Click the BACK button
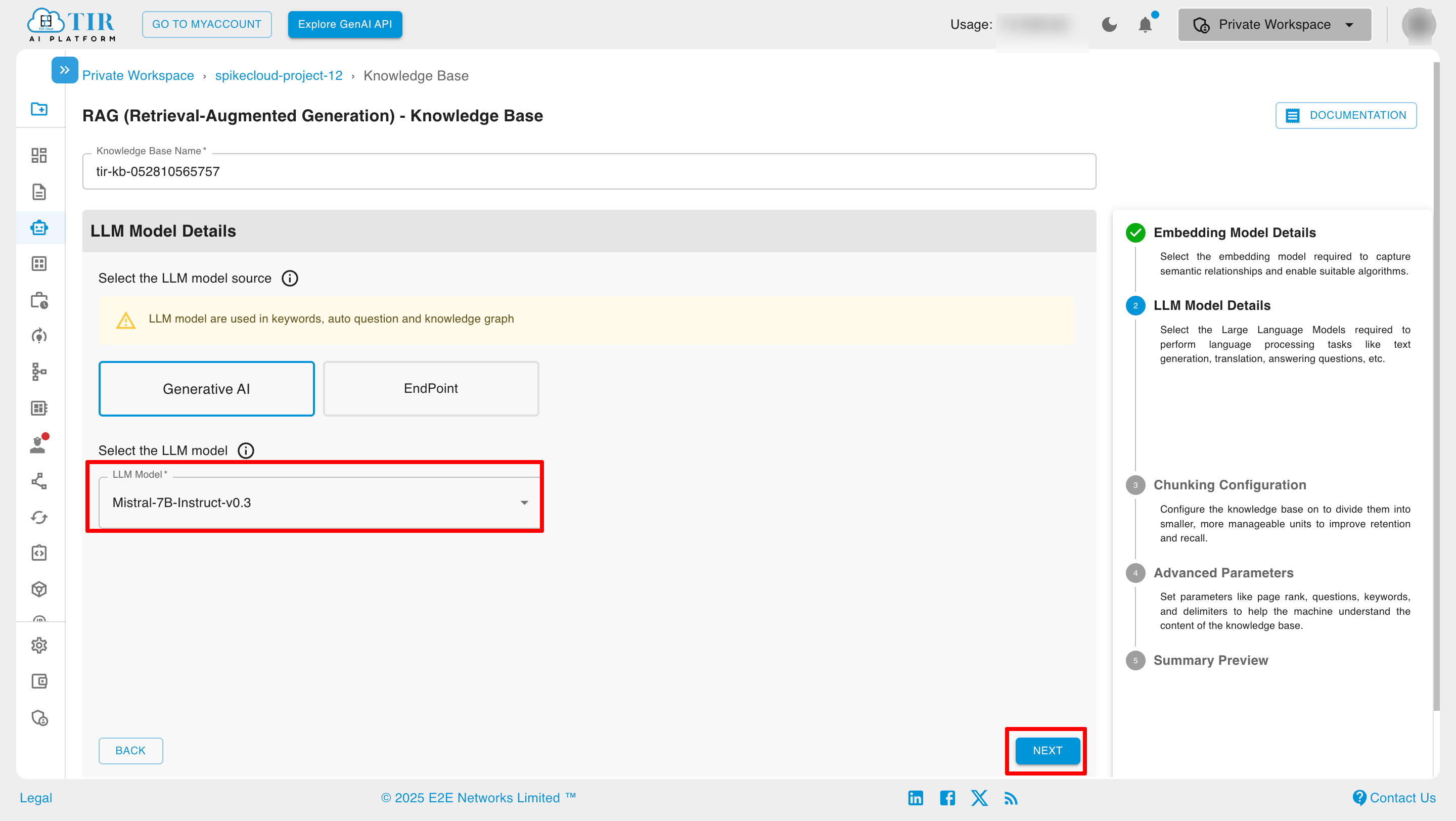1456x821 pixels. coord(130,750)
